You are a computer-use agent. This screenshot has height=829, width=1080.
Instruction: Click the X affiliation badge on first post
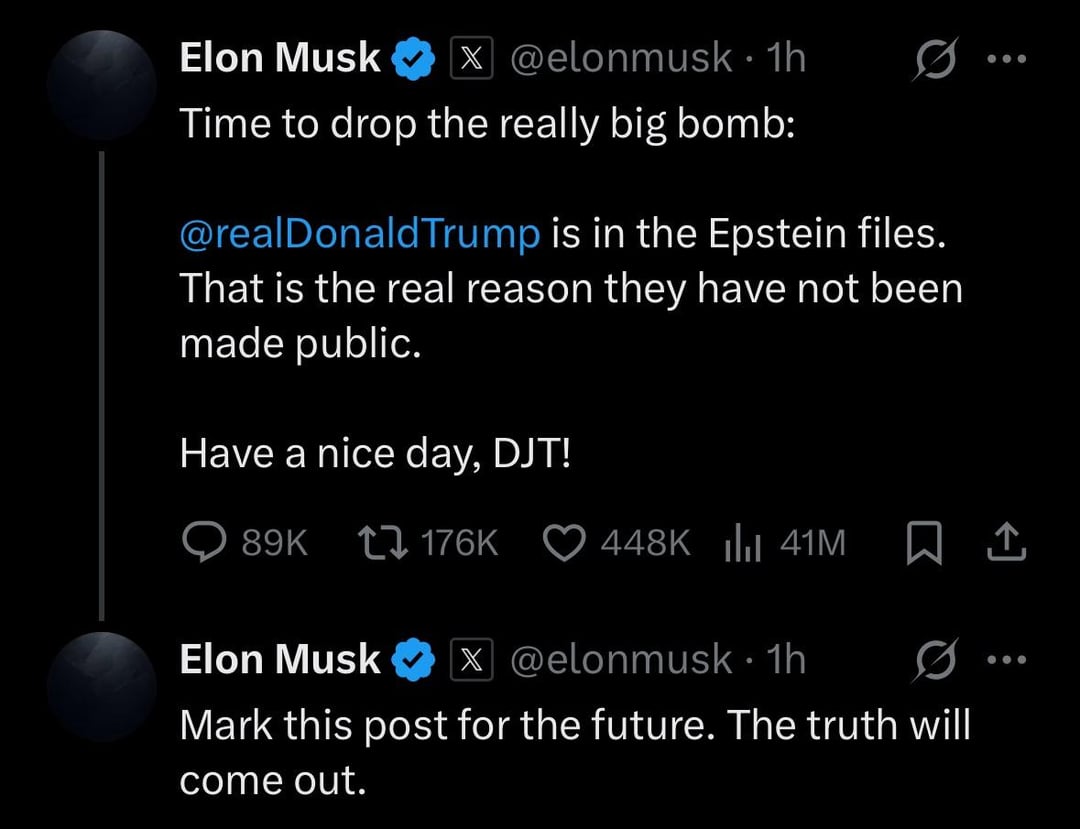[x=472, y=60]
